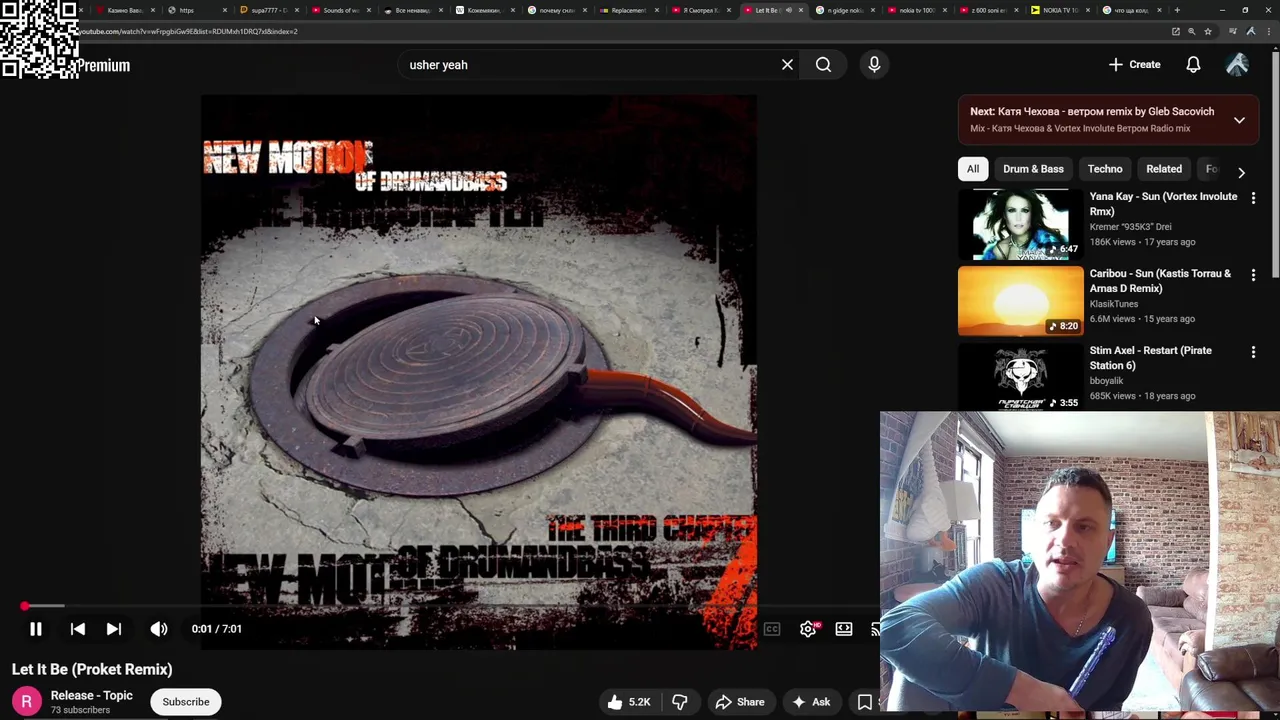Screen dimensions: 1280x720
Task: Open the Release - Topic channel avatar
Action: (27, 702)
